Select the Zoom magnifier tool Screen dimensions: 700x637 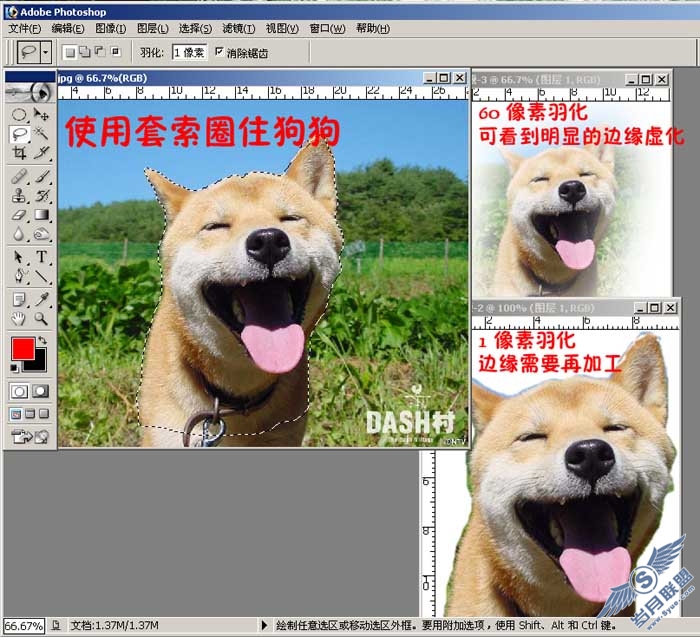click(42, 319)
